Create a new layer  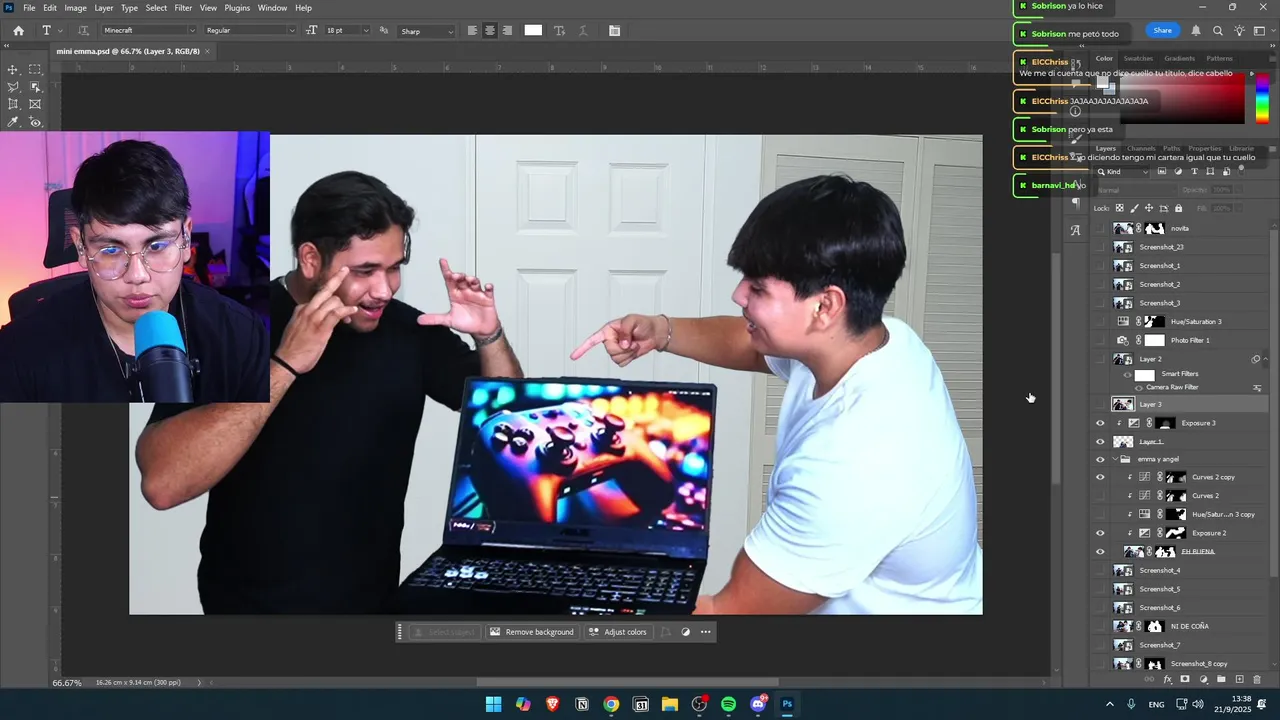(1239, 679)
